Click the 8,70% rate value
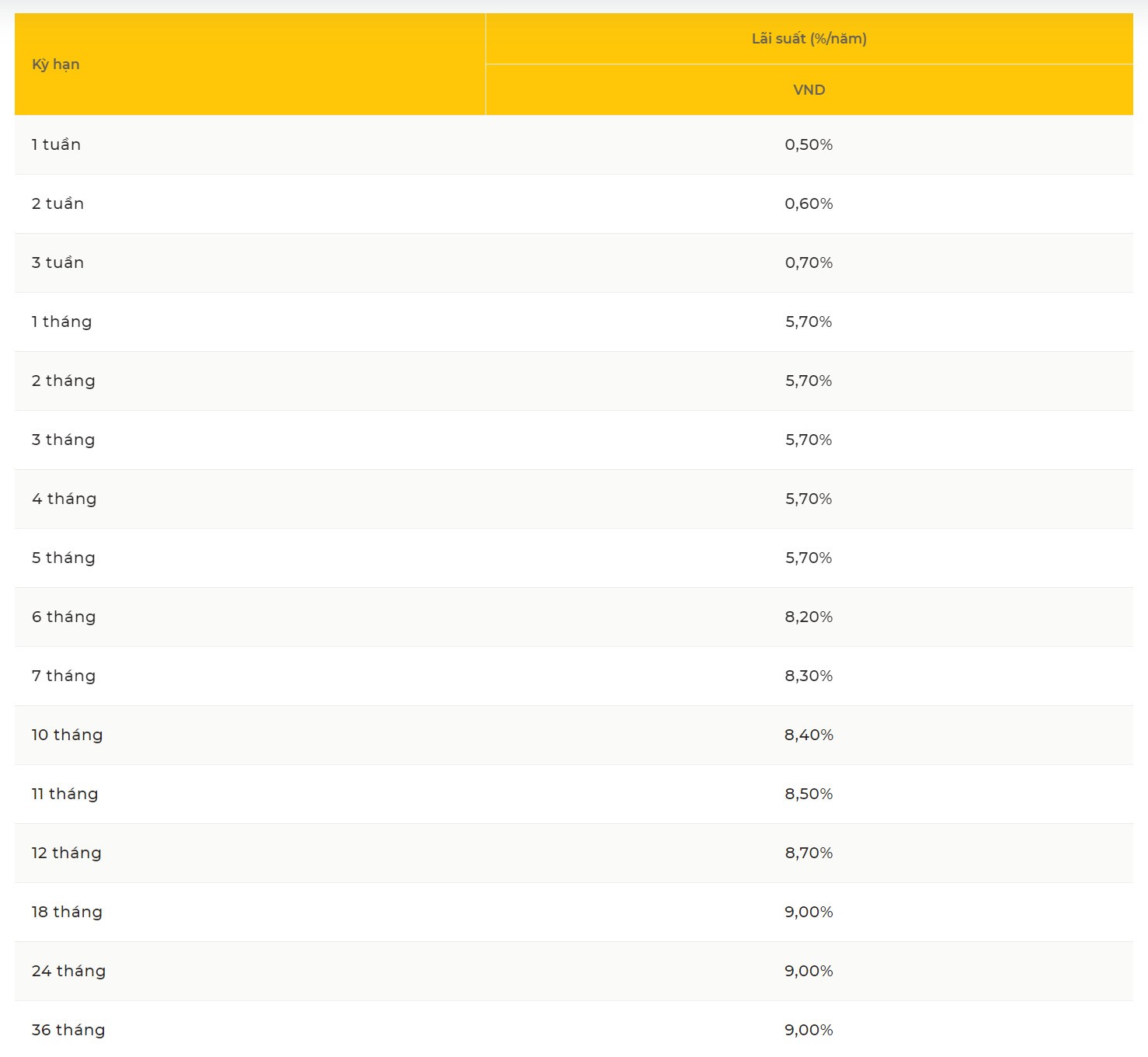 [x=809, y=853]
